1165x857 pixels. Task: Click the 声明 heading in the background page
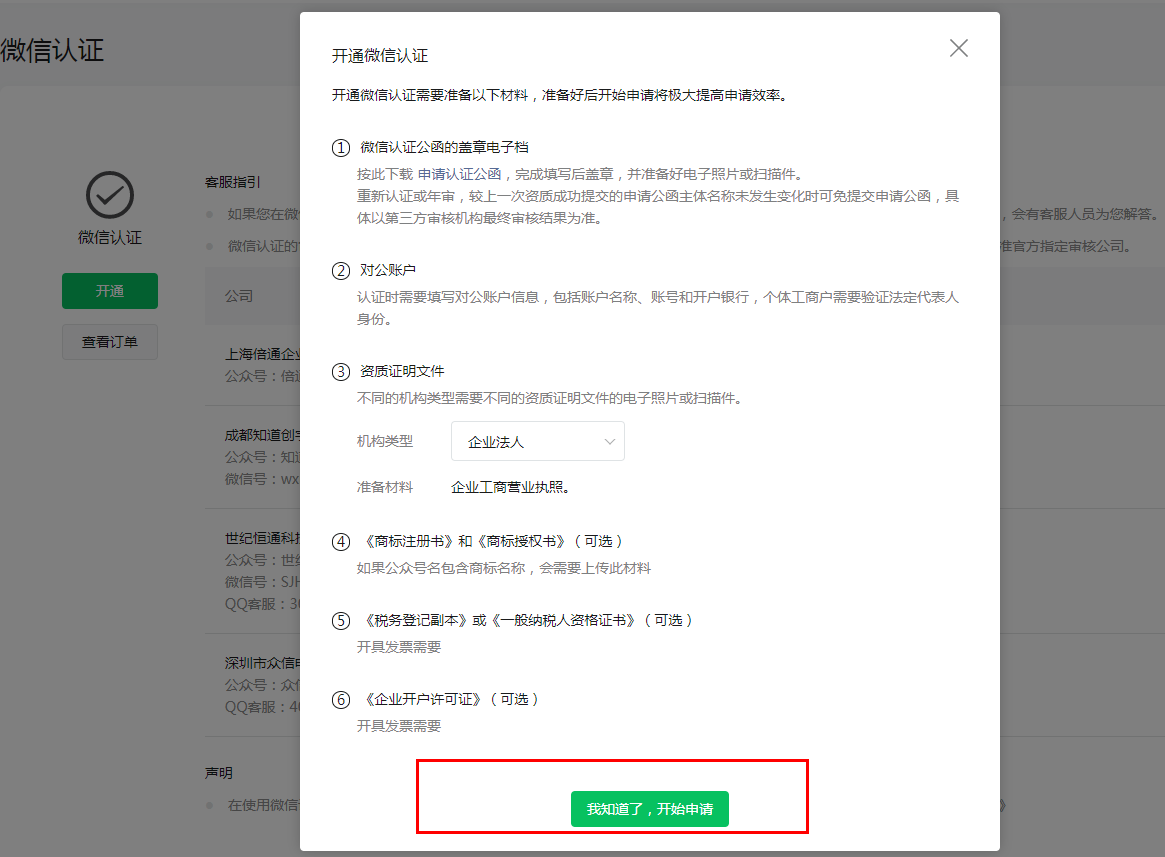point(218,773)
